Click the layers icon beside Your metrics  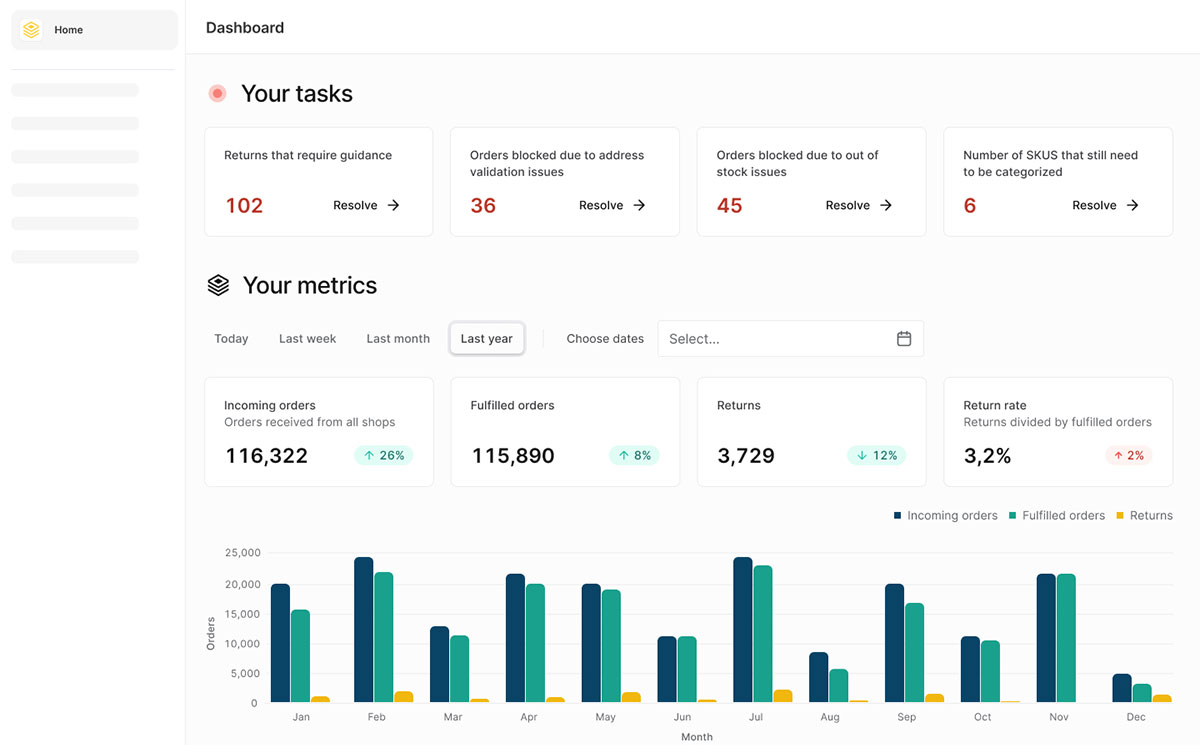tap(218, 285)
